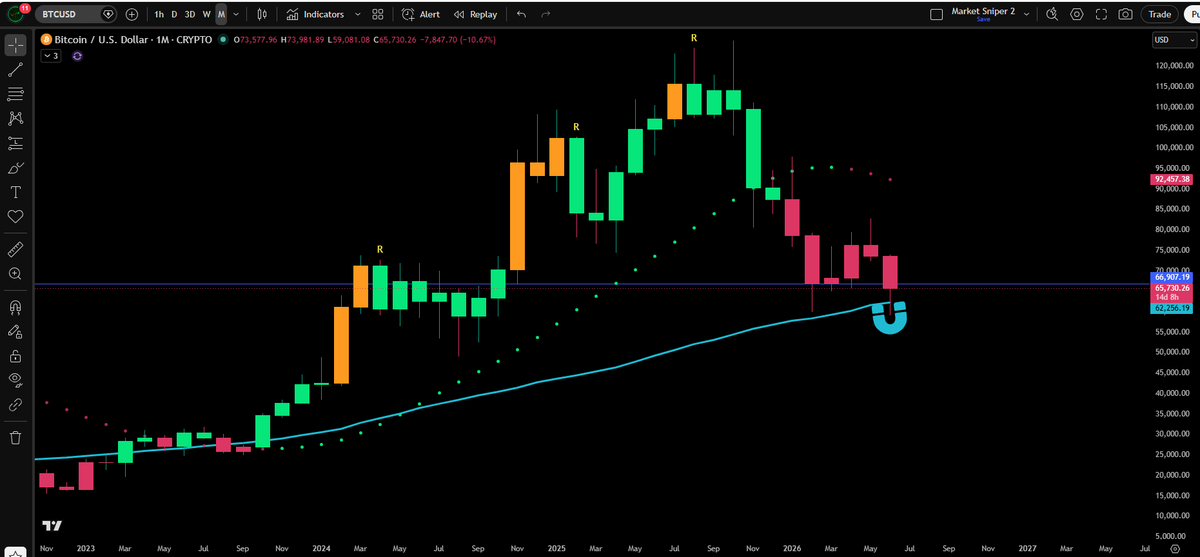Redo the chart action
The width and height of the screenshot is (1200, 557).
(545, 15)
